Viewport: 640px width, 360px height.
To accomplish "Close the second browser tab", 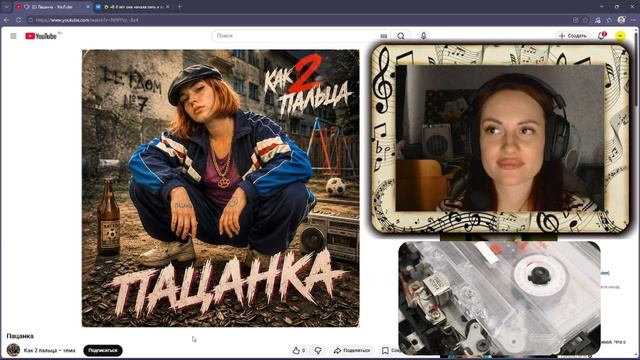I will point(168,7).
